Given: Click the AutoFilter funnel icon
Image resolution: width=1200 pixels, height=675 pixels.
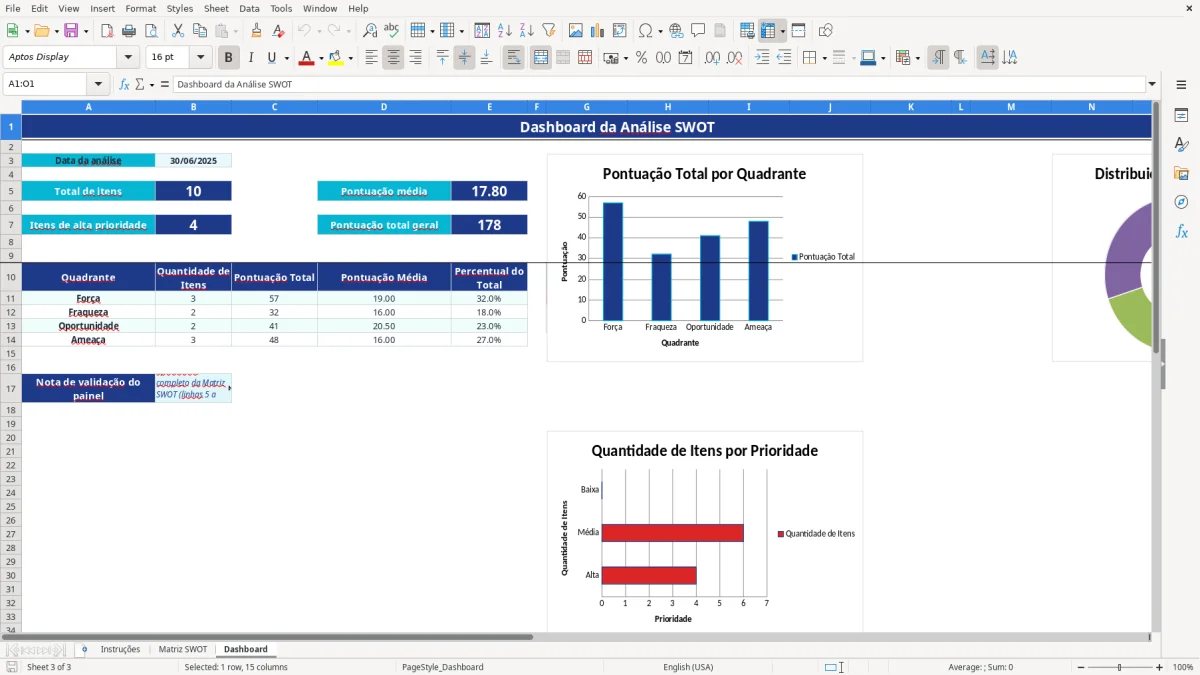Looking at the screenshot, I should (549, 31).
